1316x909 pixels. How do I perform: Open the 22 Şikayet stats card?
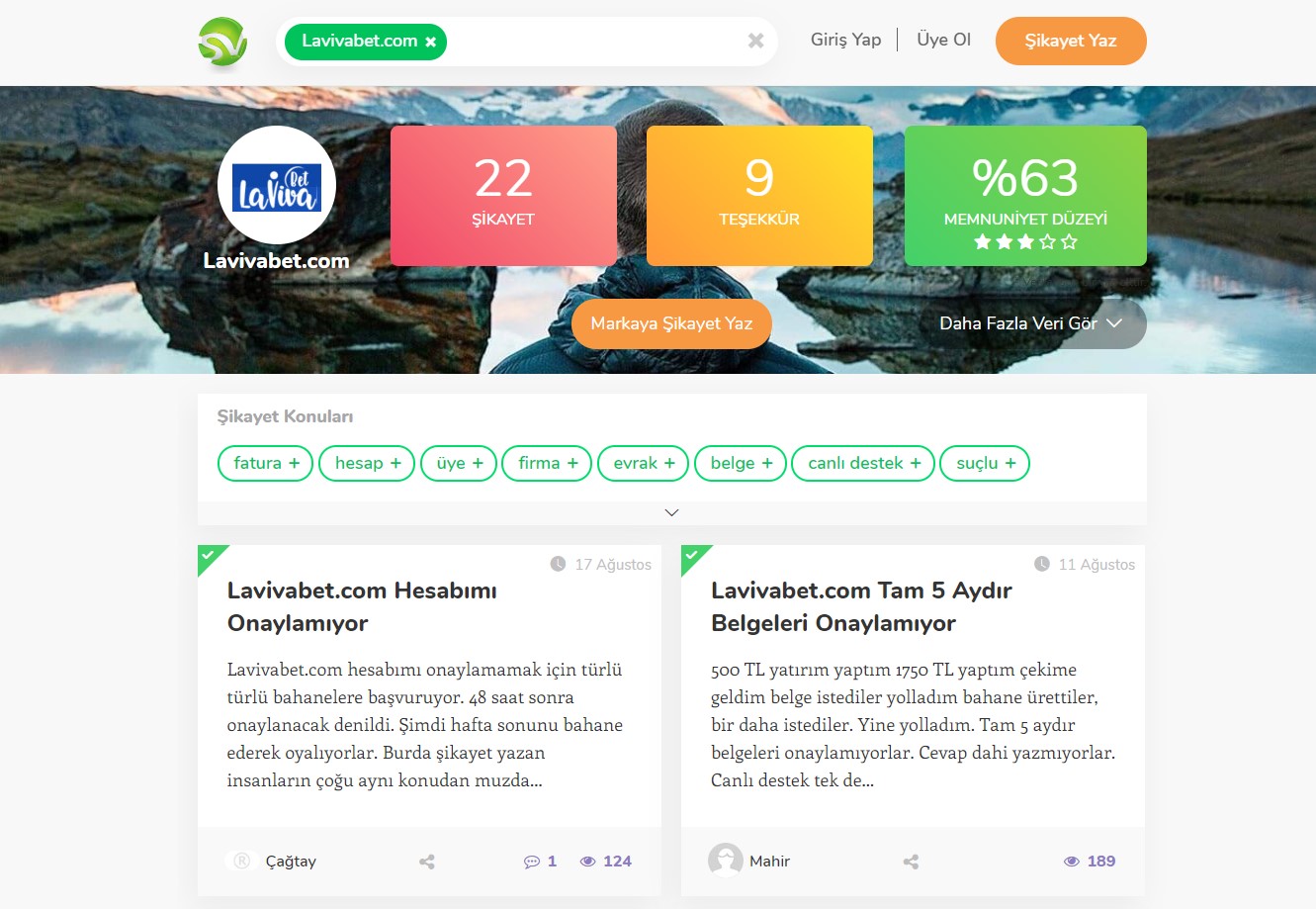(503, 196)
